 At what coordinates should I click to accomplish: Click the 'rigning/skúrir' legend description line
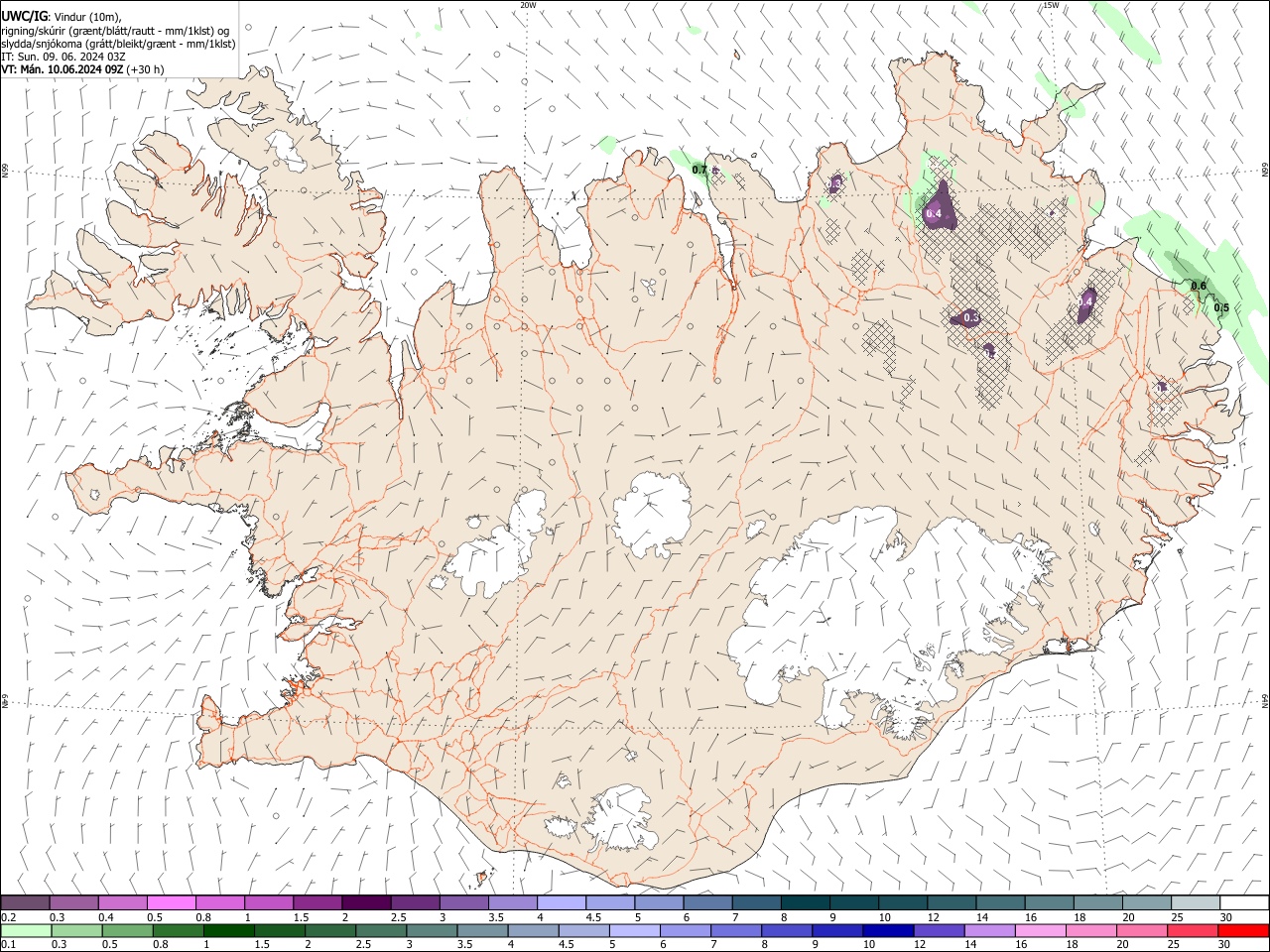pos(115,30)
